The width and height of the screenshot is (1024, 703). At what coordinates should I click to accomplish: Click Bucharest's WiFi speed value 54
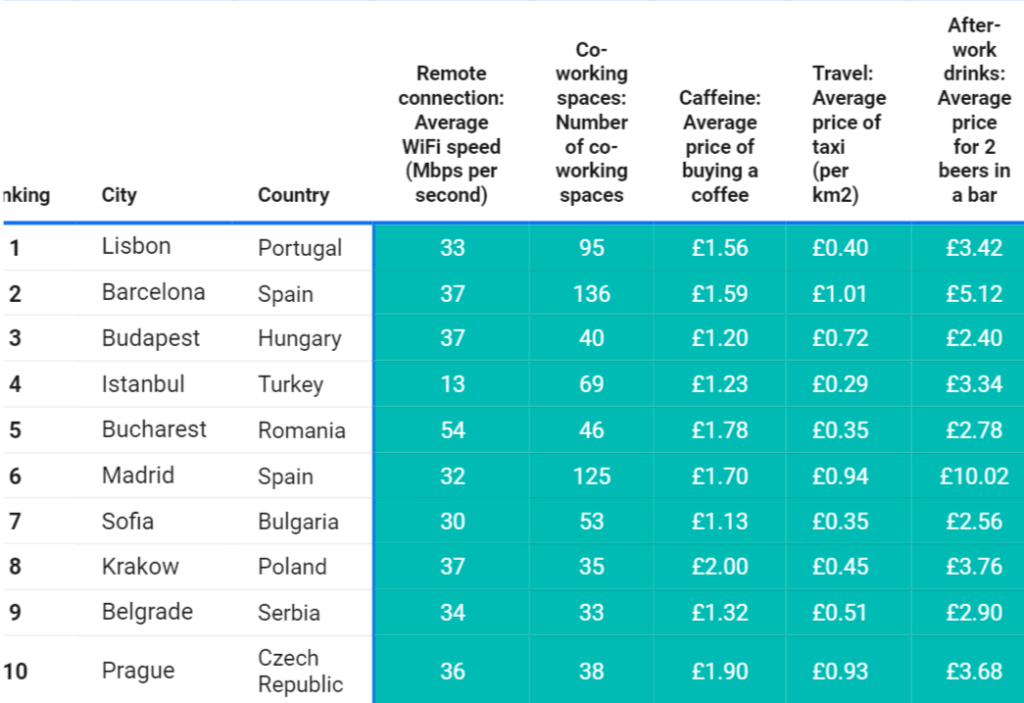pyautogui.click(x=452, y=430)
